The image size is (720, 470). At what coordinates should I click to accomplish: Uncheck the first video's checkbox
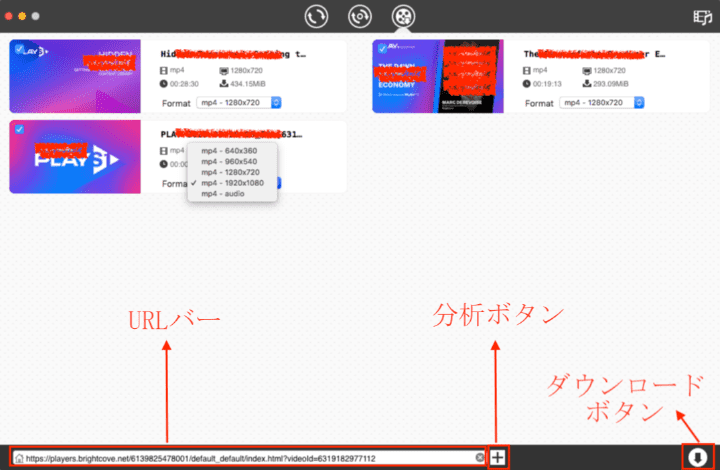(x=20, y=47)
